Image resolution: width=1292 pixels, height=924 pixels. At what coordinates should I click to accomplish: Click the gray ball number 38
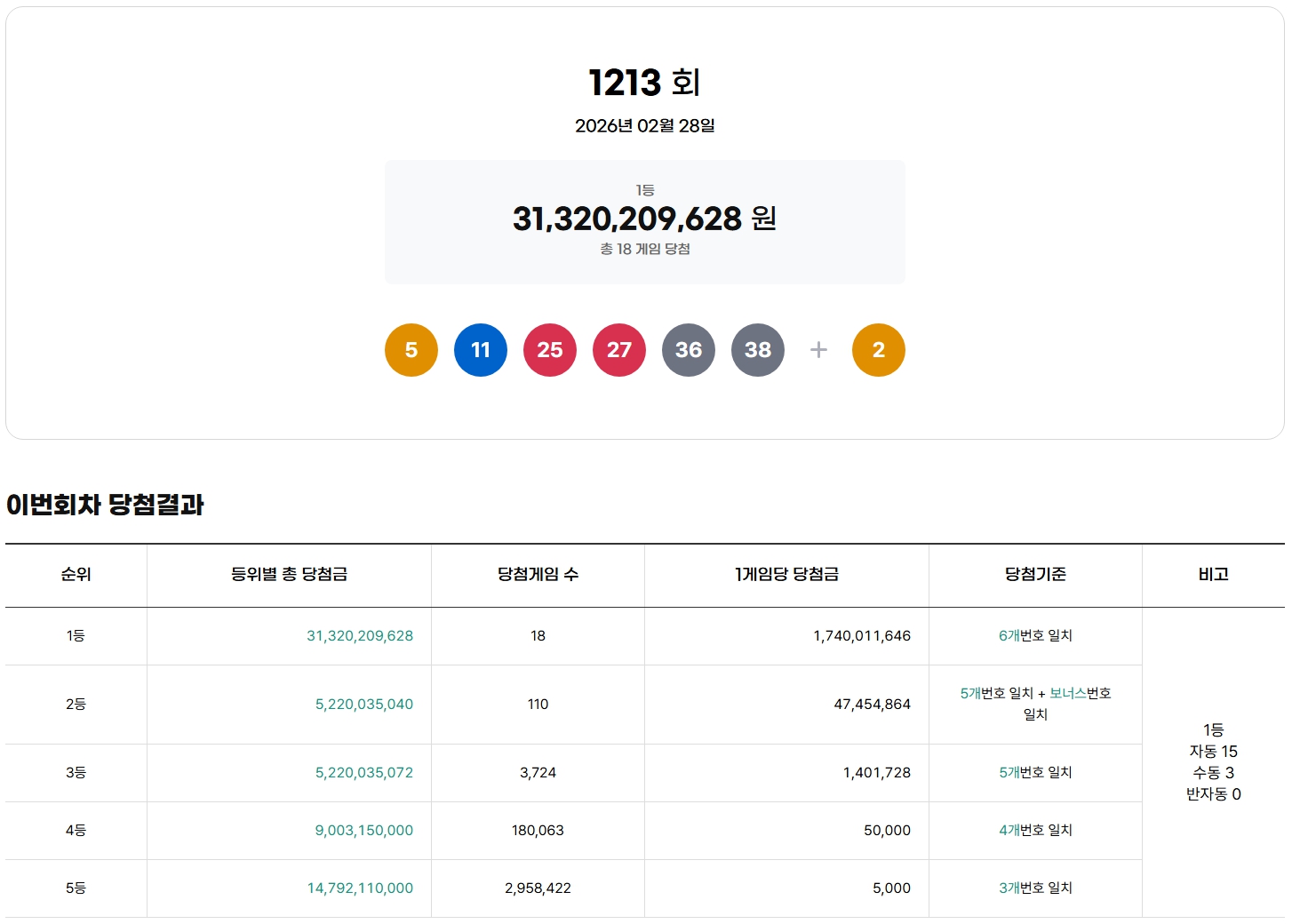point(758,350)
